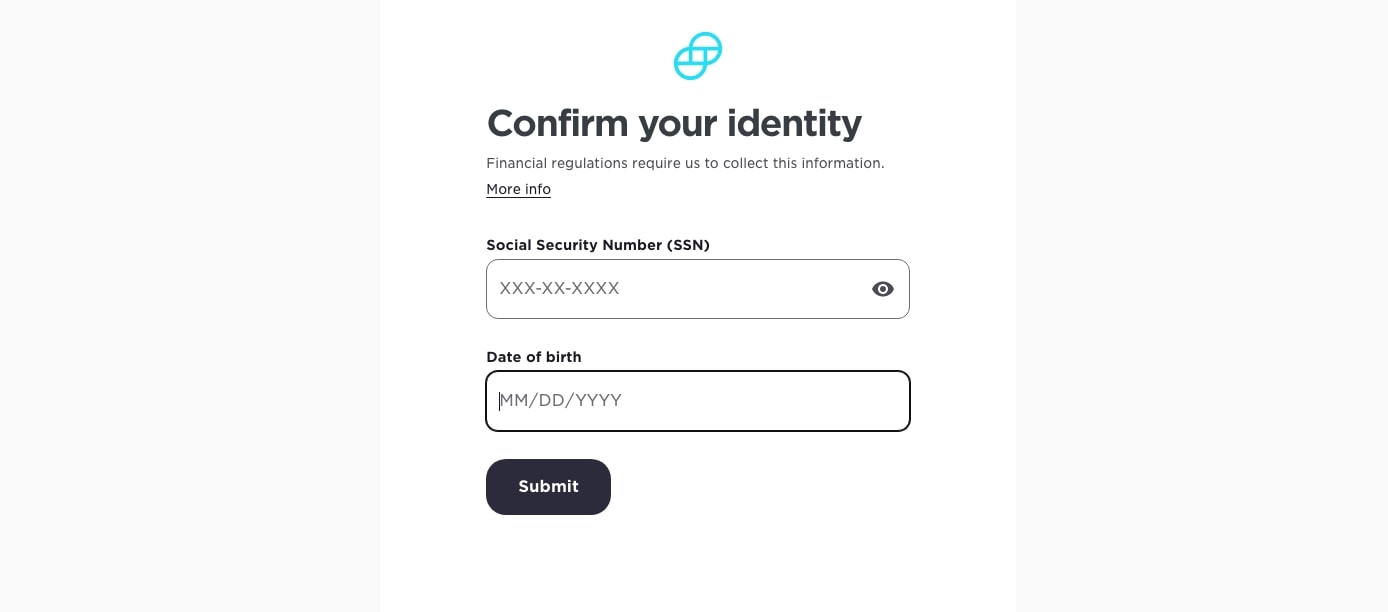This screenshot has height=612, width=1388.
Task: Click the XXX-XX-XXXX placeholder text
Action: click(x=559, y=289)
